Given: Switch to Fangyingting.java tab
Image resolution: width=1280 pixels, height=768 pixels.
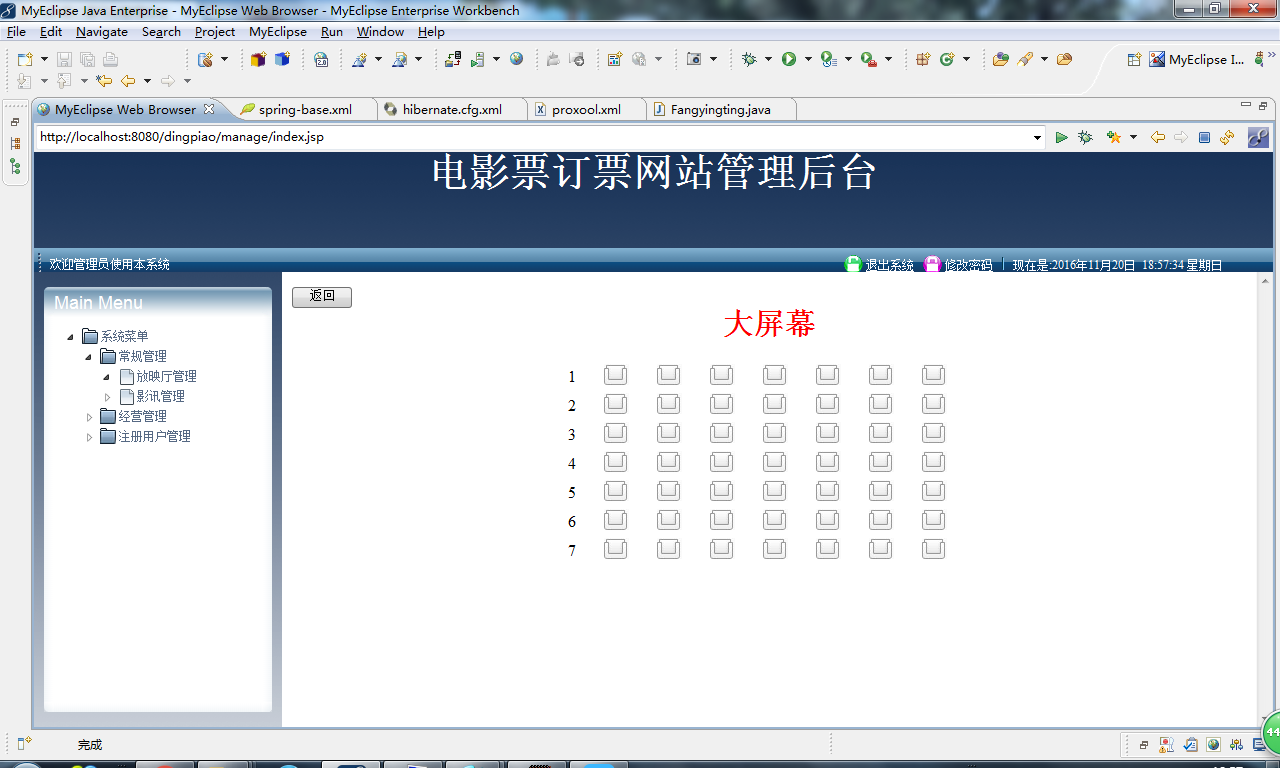Looking at the screenshot, I should [x=720, y=109].
